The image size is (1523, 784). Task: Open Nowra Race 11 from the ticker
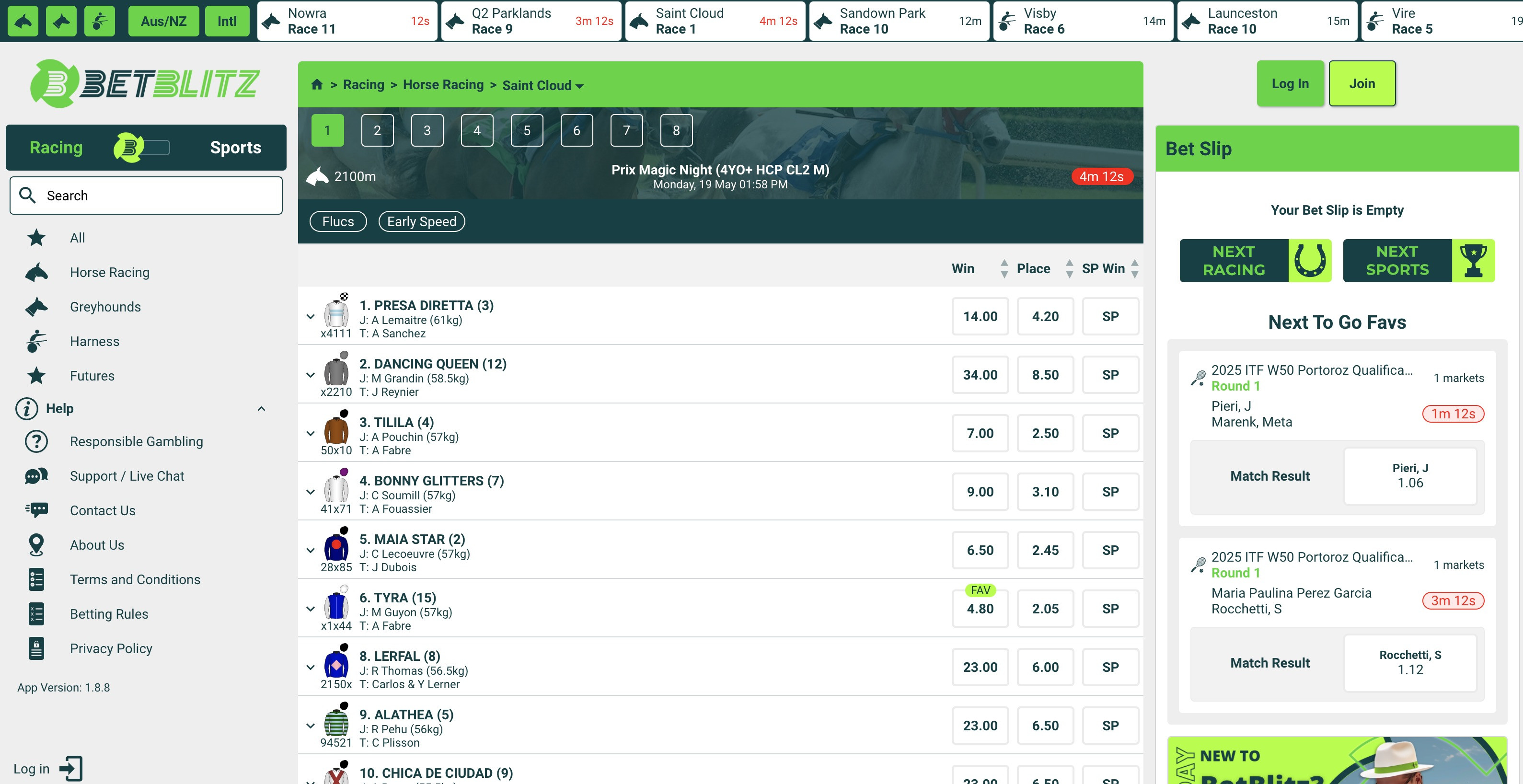tap(347, 21)
